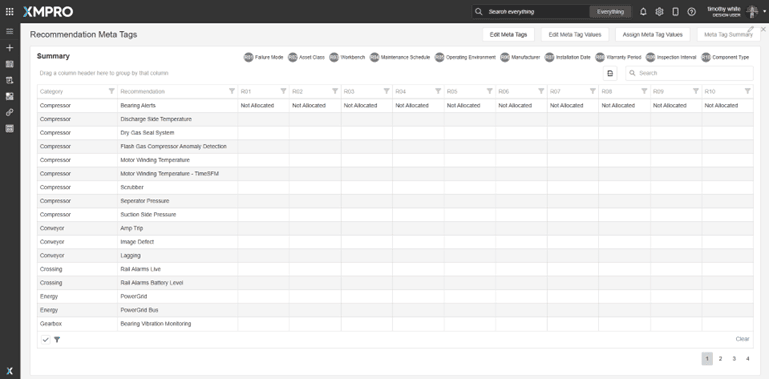
Task: Open the notifications bell
Action: pos(643,12)
